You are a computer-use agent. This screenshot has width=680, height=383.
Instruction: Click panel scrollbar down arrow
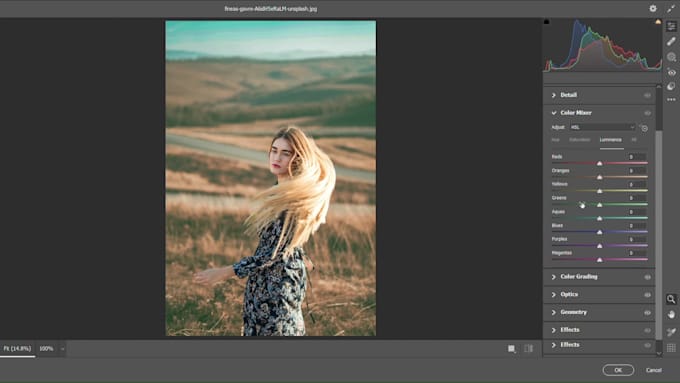(659, 354)
